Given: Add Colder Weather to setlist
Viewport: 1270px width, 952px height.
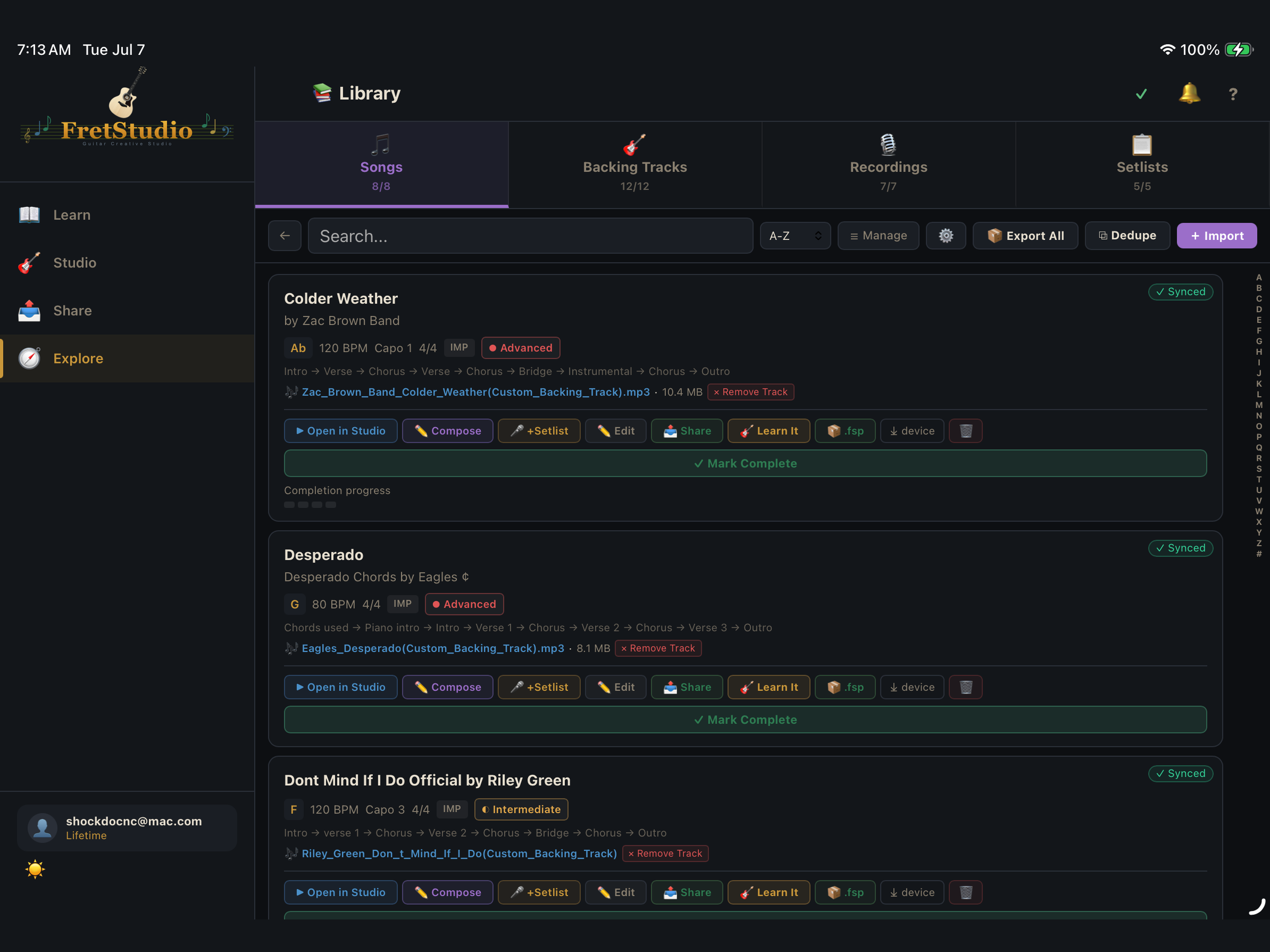Looking at the screenshot, I should click(539, 430).
